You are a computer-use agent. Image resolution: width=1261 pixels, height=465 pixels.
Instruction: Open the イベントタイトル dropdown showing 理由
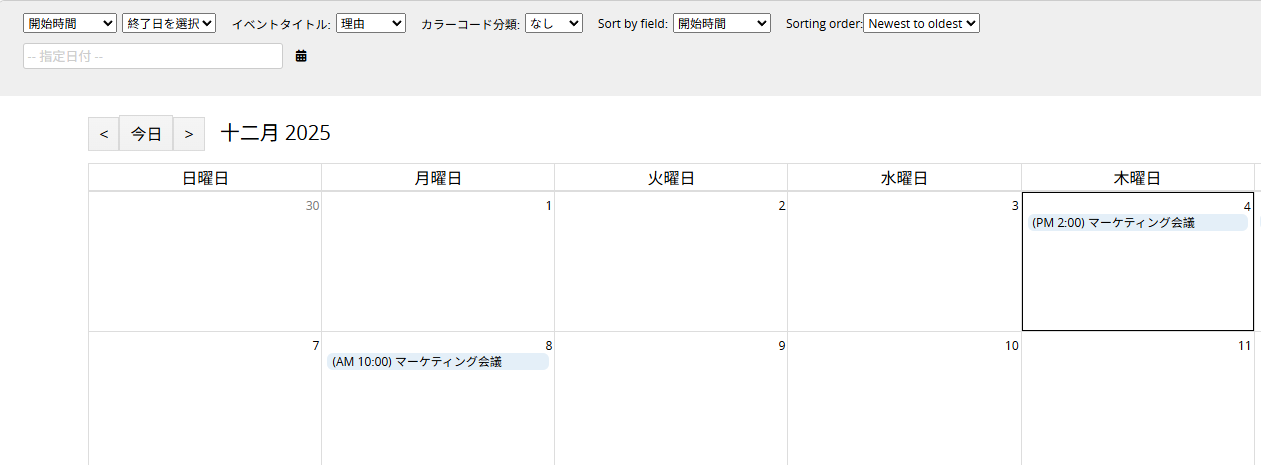pos(370,23)
